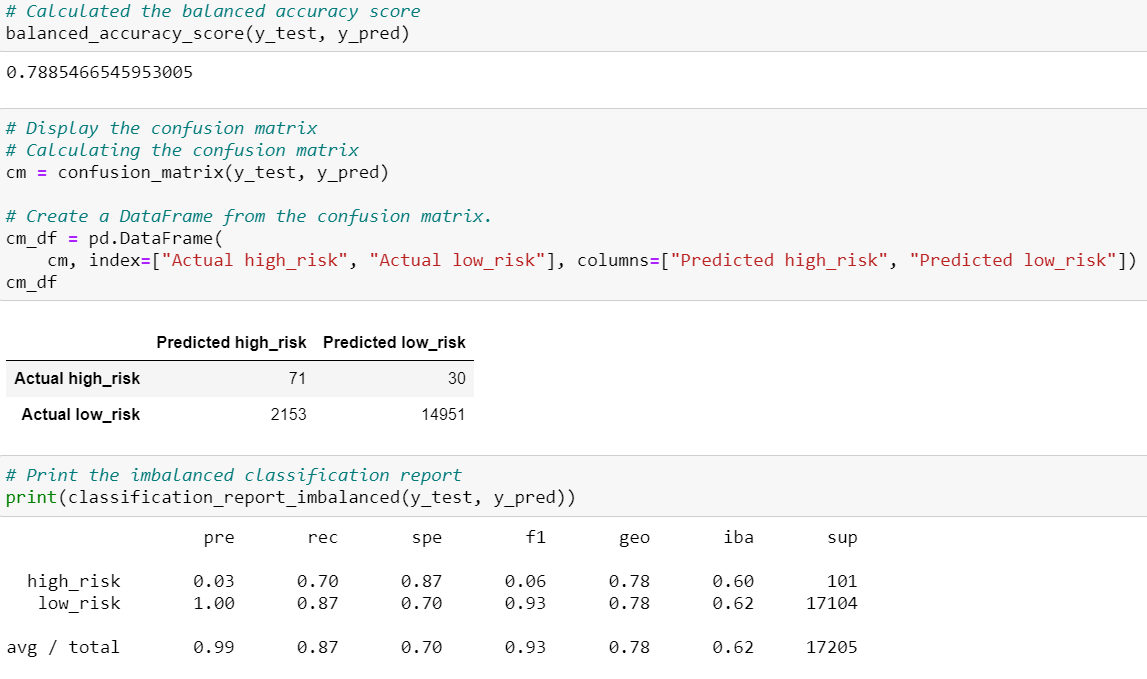The height and width of the screenshot is (679, 1147).
Task: Select high_risk iba value 0.60
Action: (733, 581)
